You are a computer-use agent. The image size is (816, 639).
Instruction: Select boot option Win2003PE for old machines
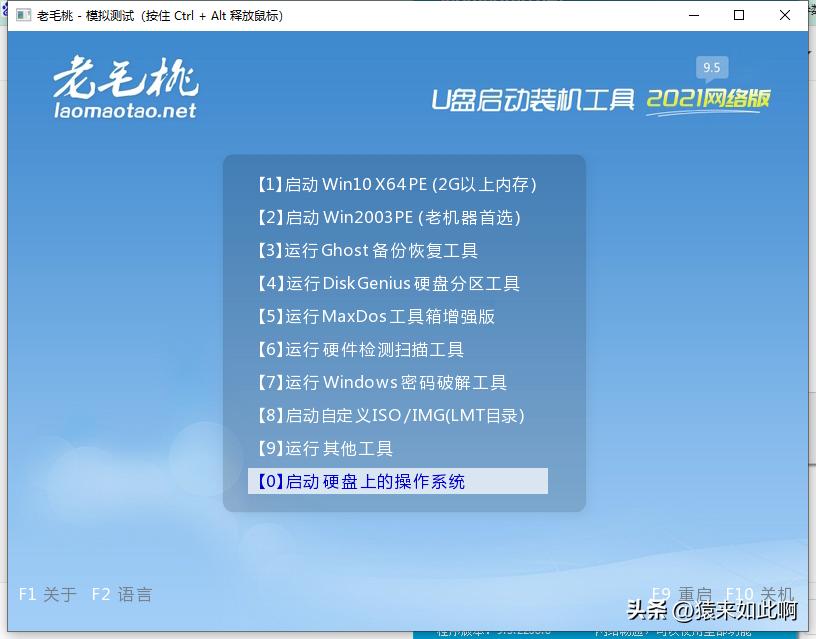pos(388,217)
